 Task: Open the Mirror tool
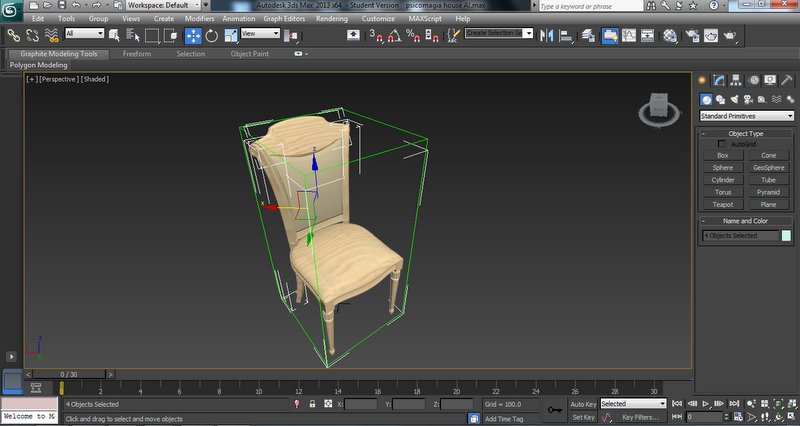[547, 35]
